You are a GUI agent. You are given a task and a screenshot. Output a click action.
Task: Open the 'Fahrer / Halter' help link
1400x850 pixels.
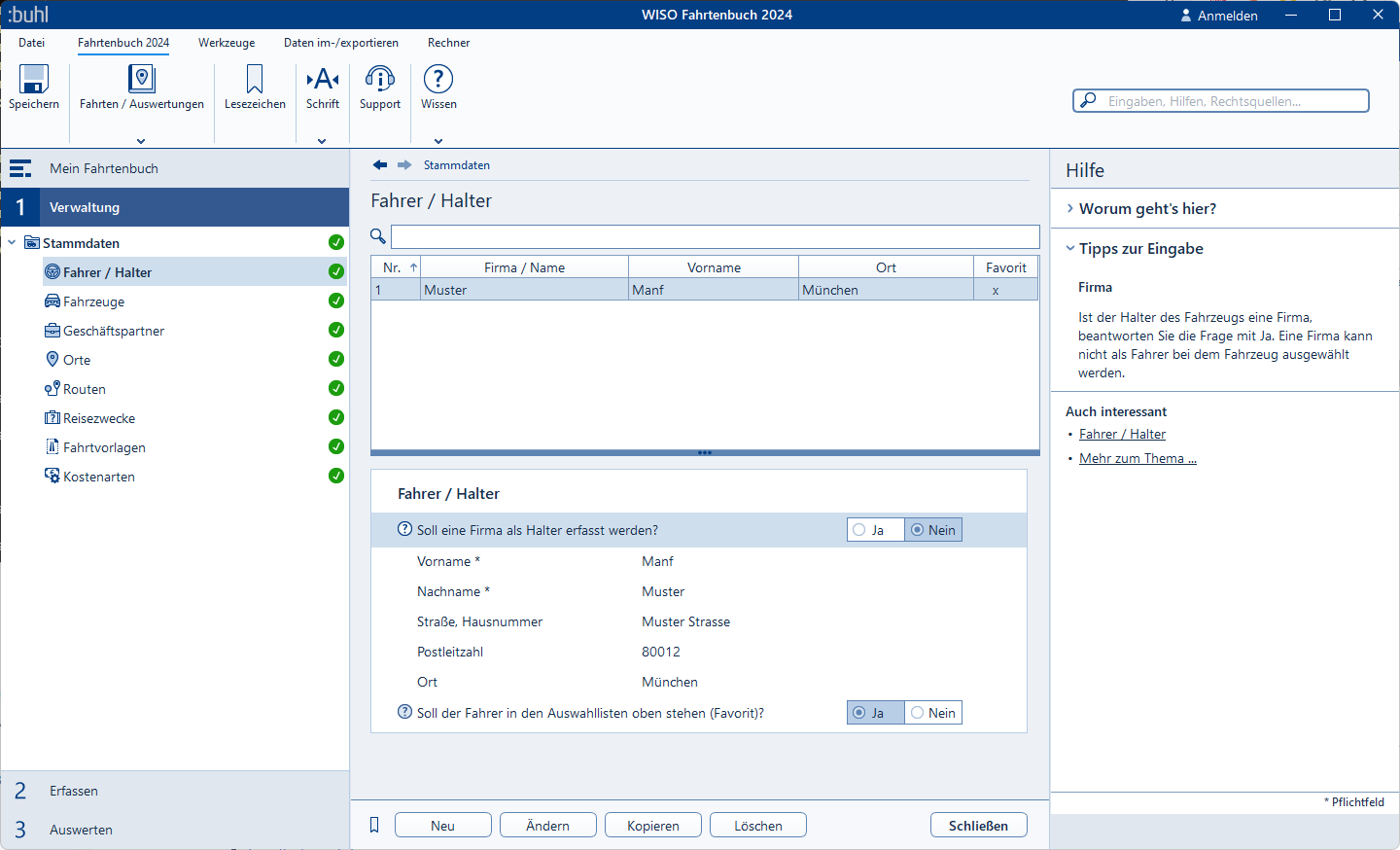pyautogui.click(x=1122, y=434)
